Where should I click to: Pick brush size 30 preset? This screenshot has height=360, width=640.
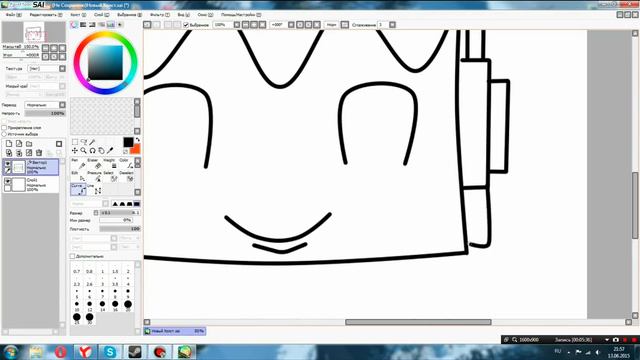coord(89,318)
